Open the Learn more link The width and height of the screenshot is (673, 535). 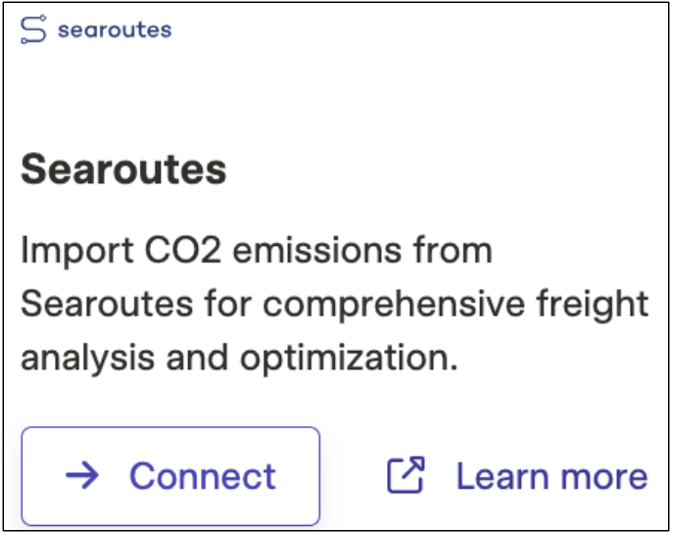pos(518,475)
